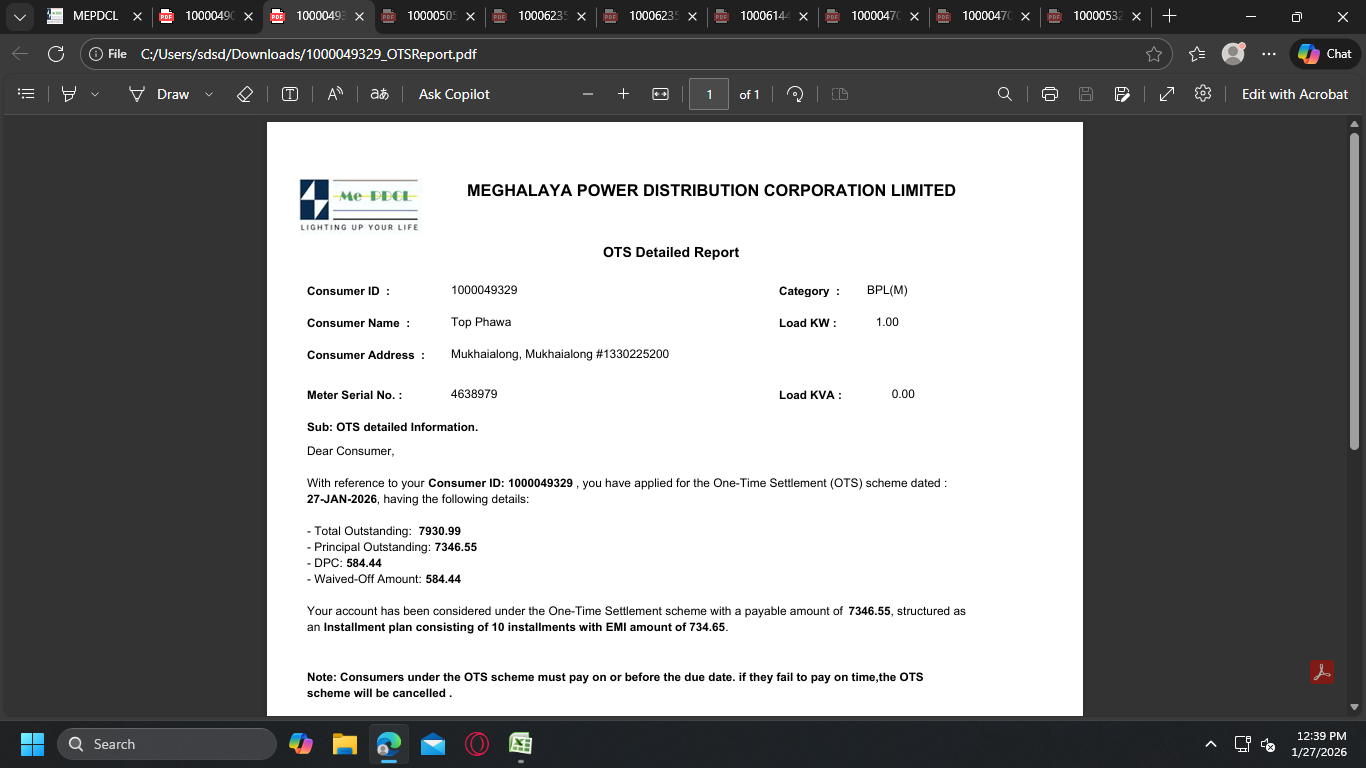Open Edge Settings and more menu
The width and height of the screenshot is (1366, 768).
(1269, 54)
